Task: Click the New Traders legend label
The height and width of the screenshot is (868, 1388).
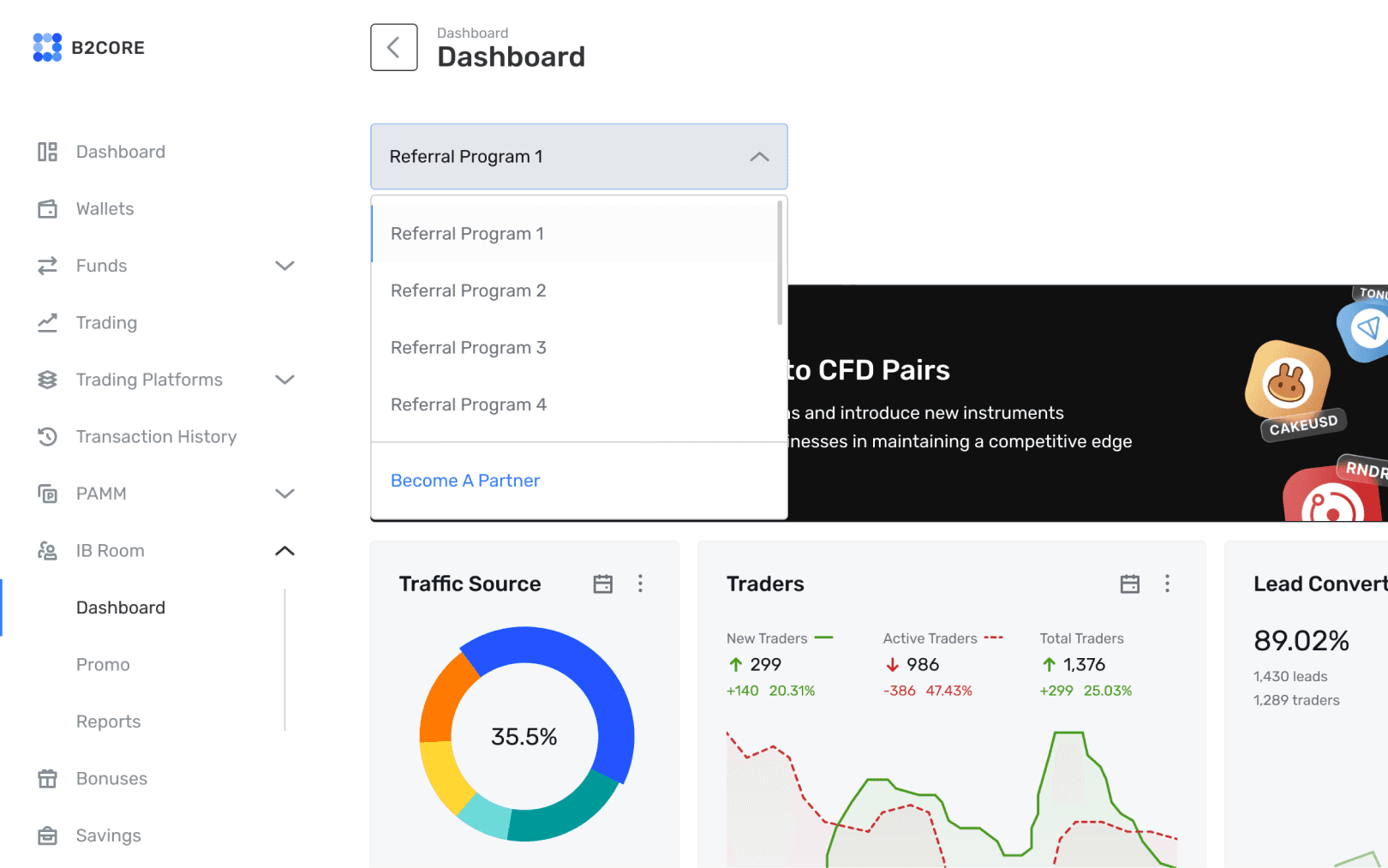Action: [x=767, y=638]
